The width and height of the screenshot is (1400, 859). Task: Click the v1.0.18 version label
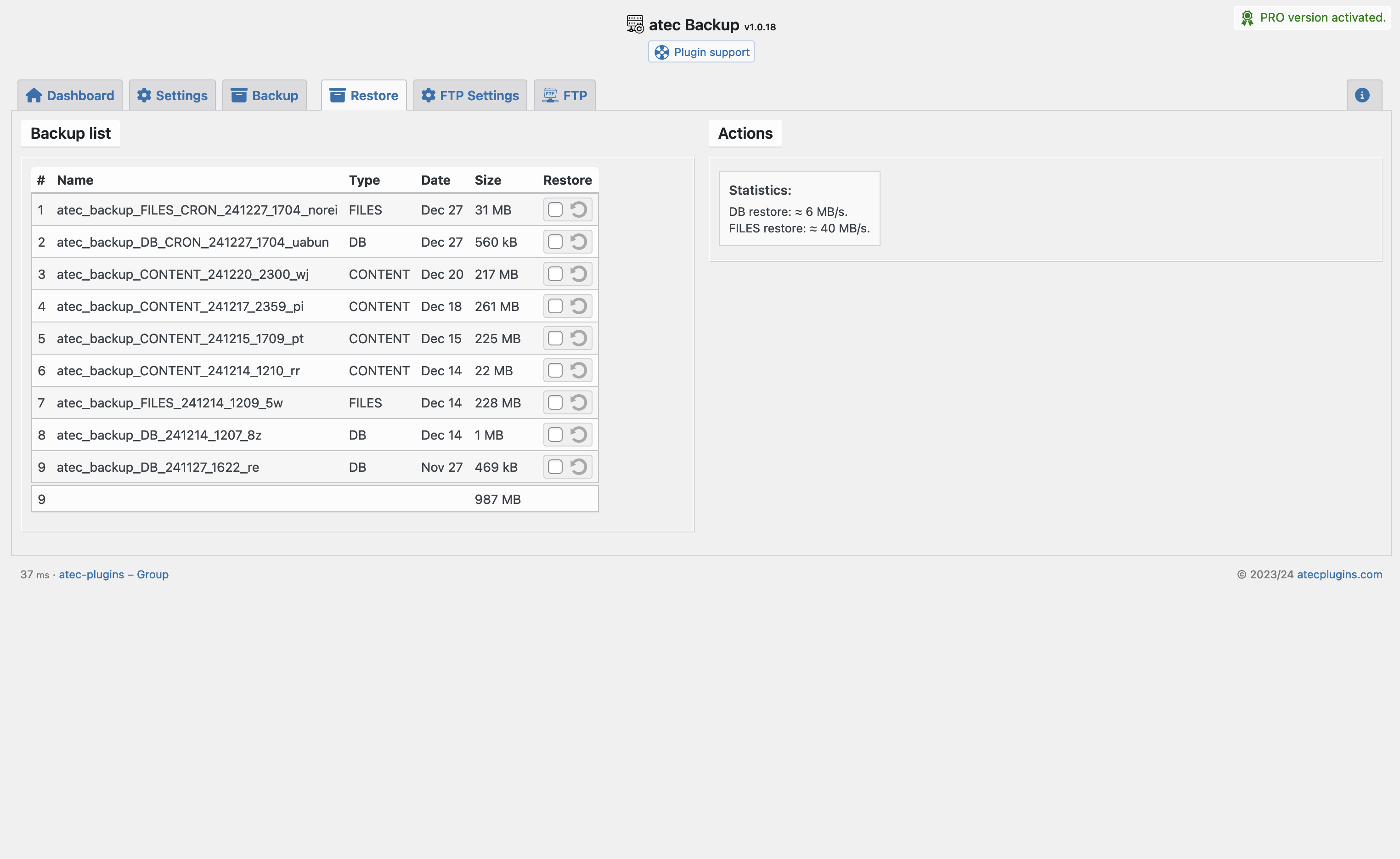(x=760, y=27)
